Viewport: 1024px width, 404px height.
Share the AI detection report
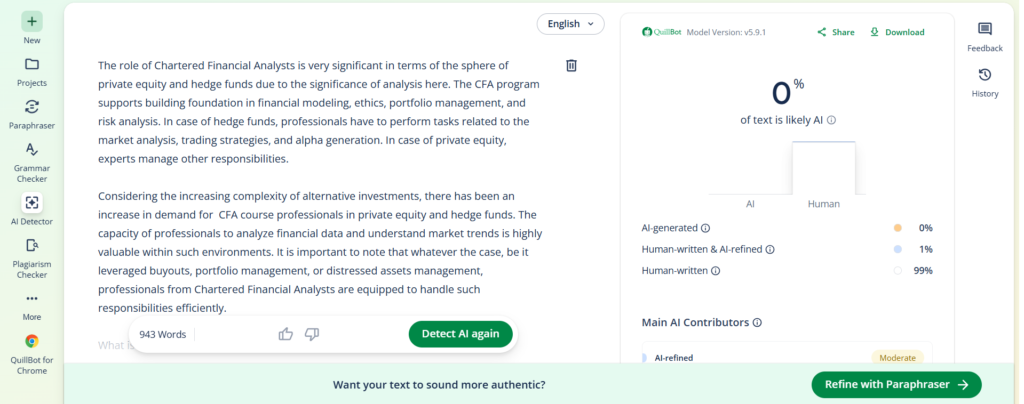pyautogui.click(x=836, y=32)
